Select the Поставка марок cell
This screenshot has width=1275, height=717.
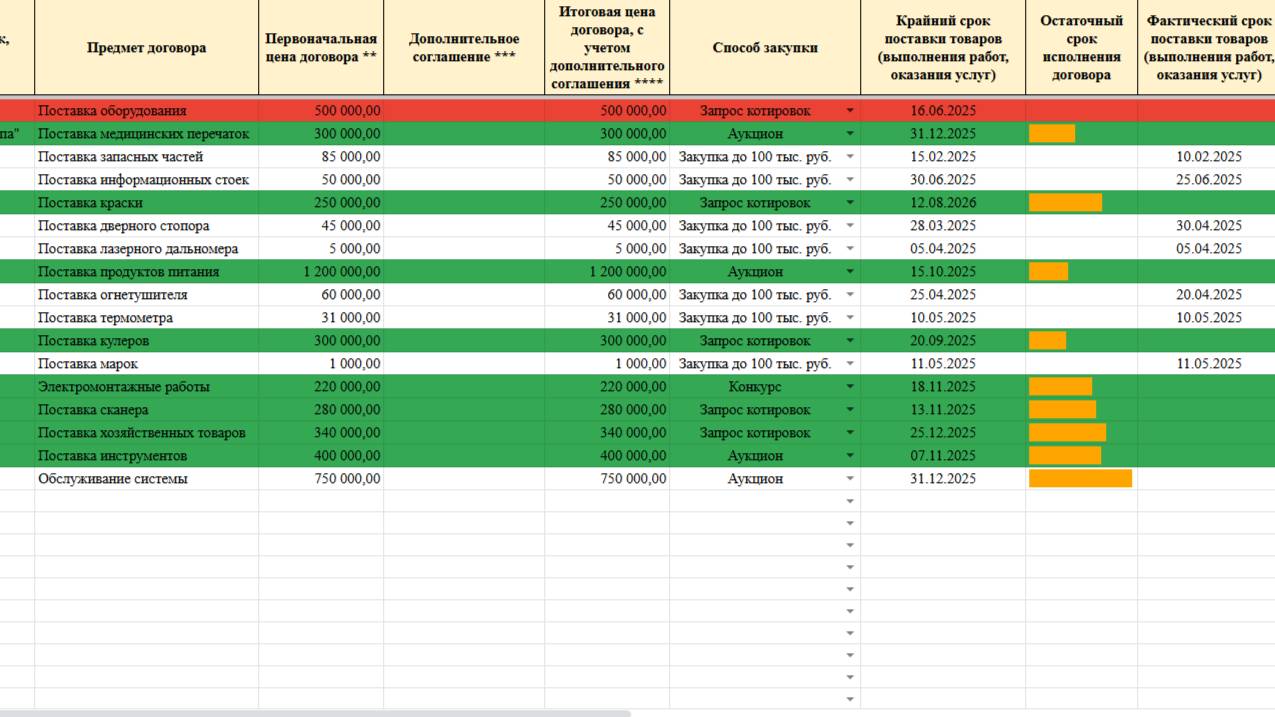pyautogui.click(x=147, y=364)
